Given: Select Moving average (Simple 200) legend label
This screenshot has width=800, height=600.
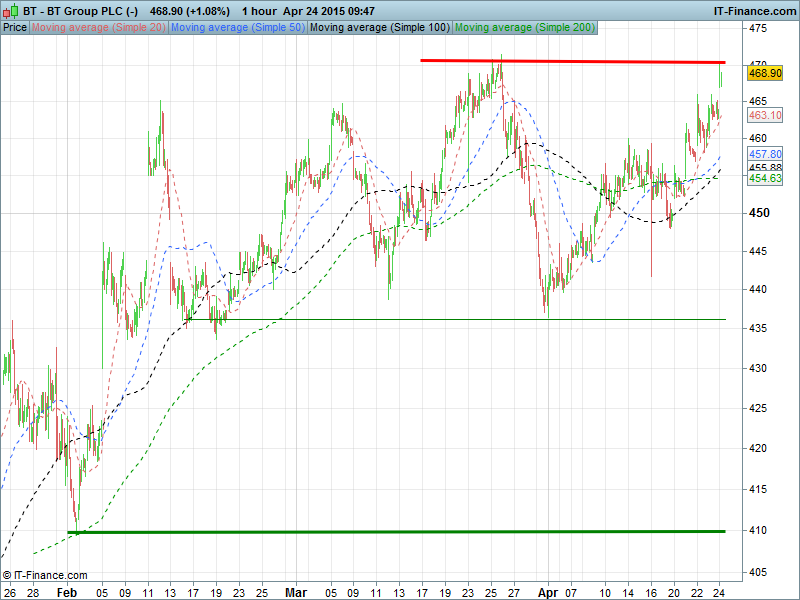Looking at the screenshot, I should click(523, 27).
